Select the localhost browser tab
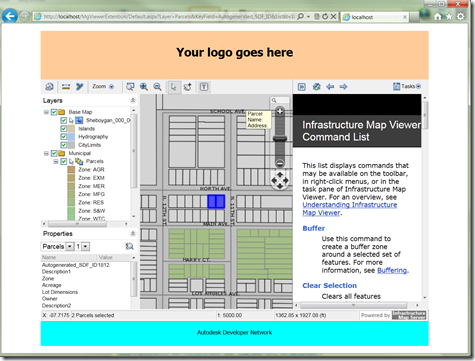This screenshot has height=361, width=475. (375, 17)
